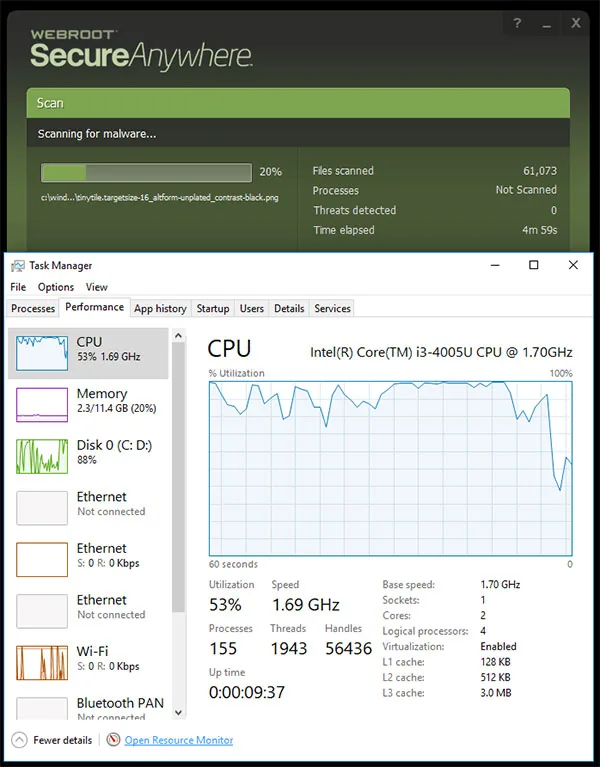Select the Wi-Fi graph thumbnail

click(42, 662)
